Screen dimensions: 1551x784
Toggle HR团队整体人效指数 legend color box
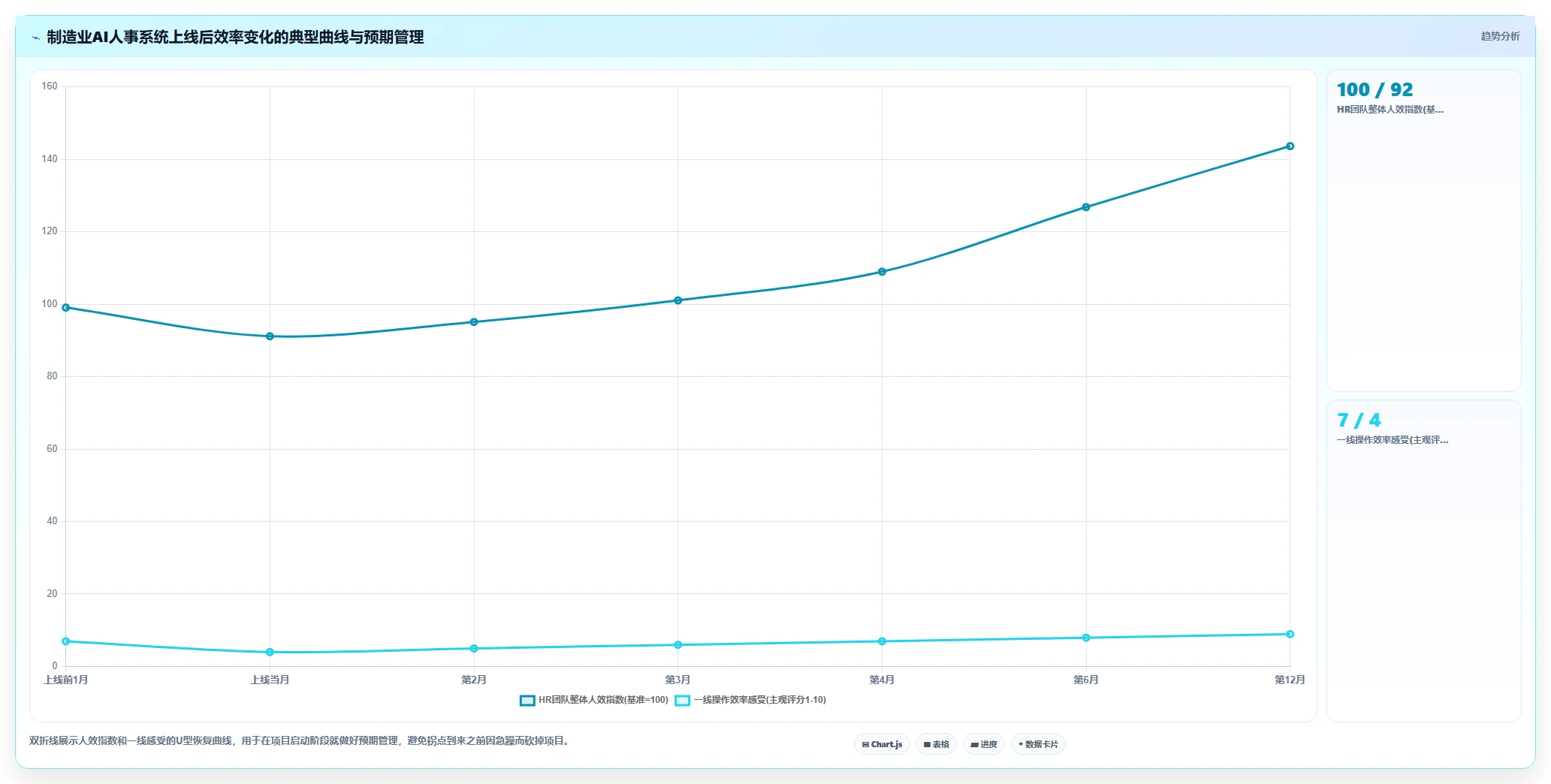pos(527,700)
